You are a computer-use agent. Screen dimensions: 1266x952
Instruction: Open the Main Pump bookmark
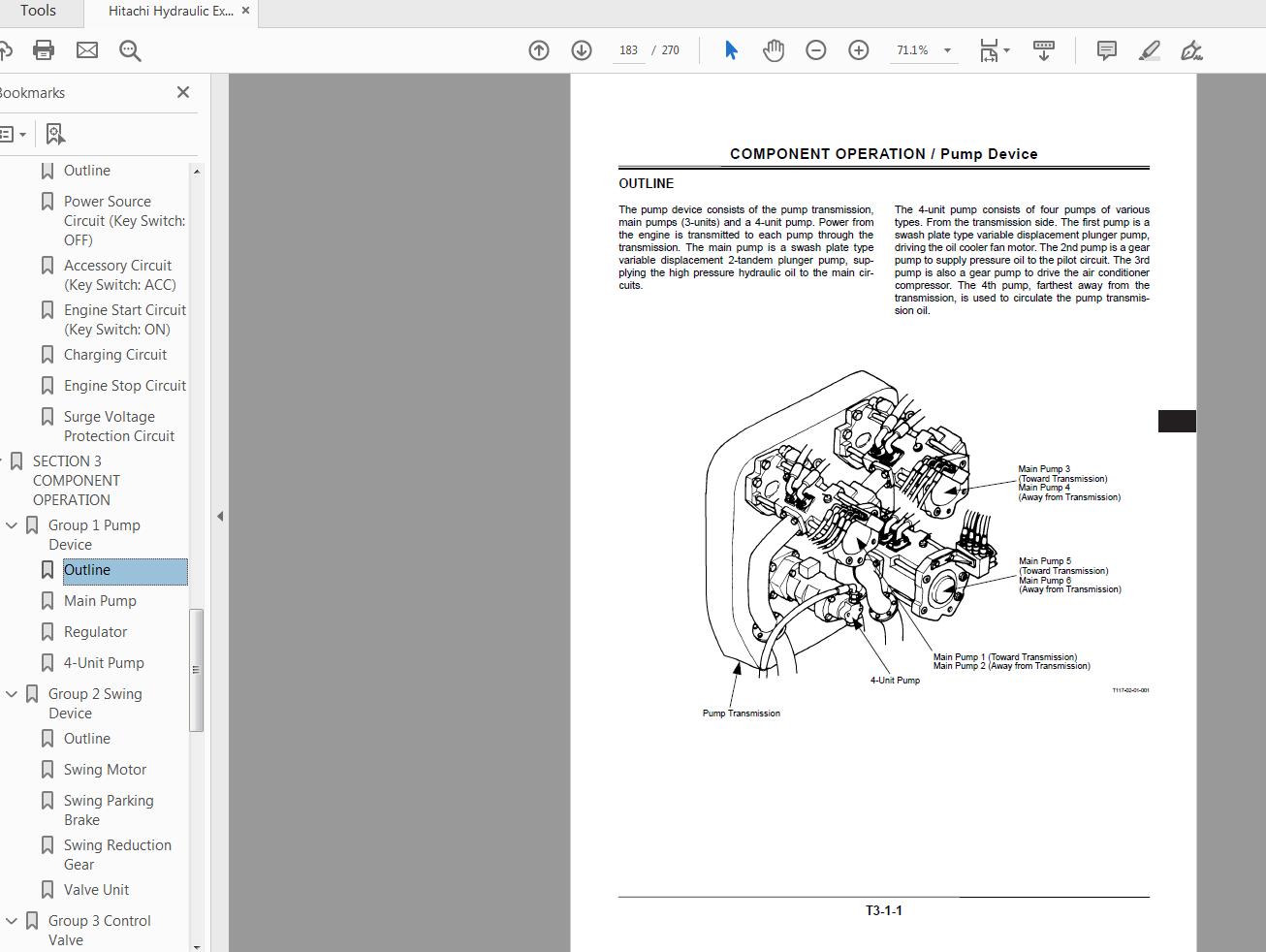point(100,601)
